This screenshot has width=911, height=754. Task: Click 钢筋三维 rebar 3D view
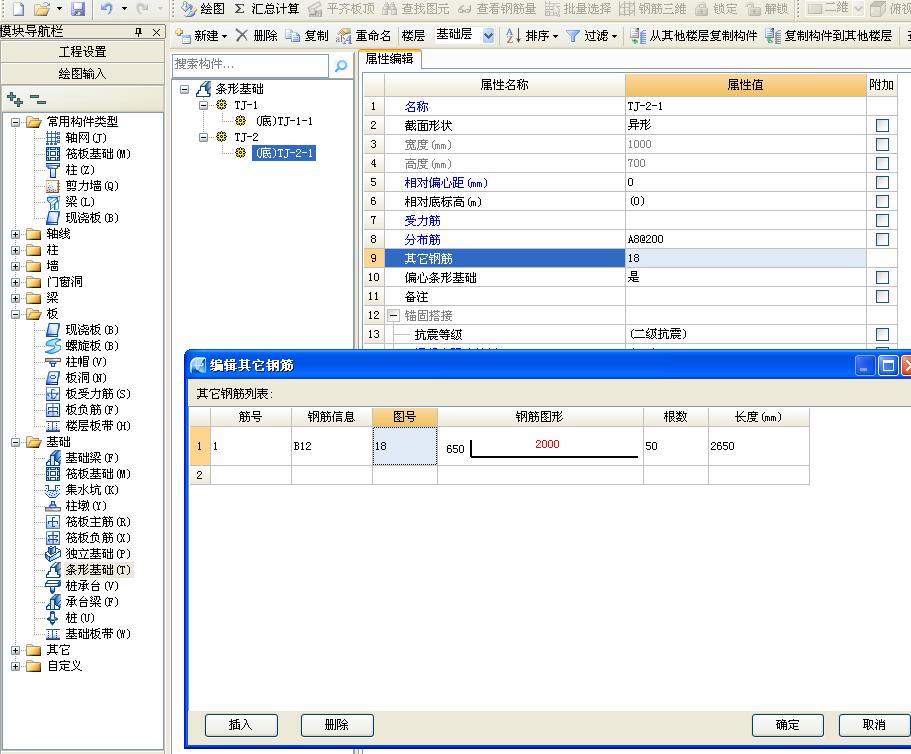(x=652, y=8)
